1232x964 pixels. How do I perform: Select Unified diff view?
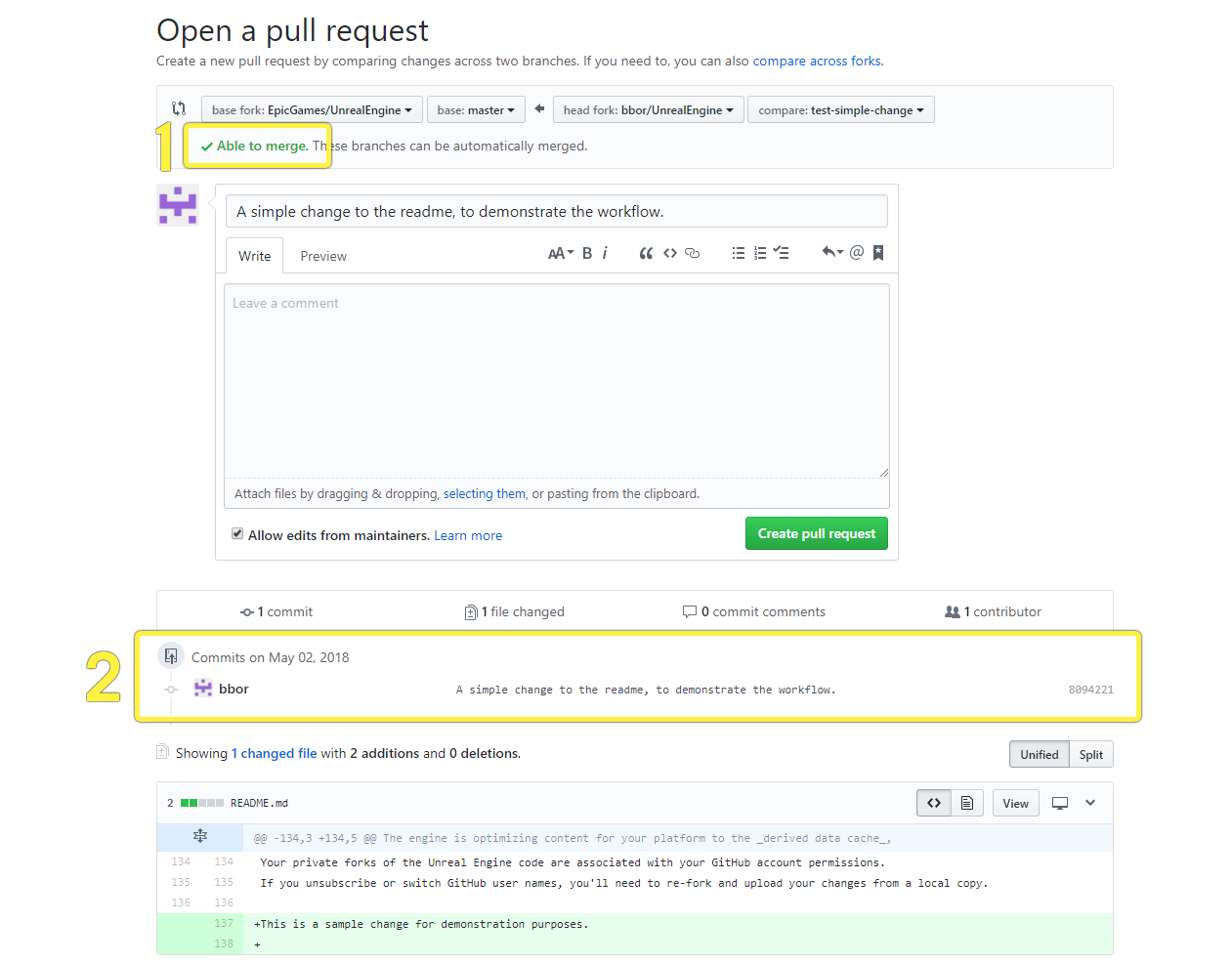[x=1040, y=755]
